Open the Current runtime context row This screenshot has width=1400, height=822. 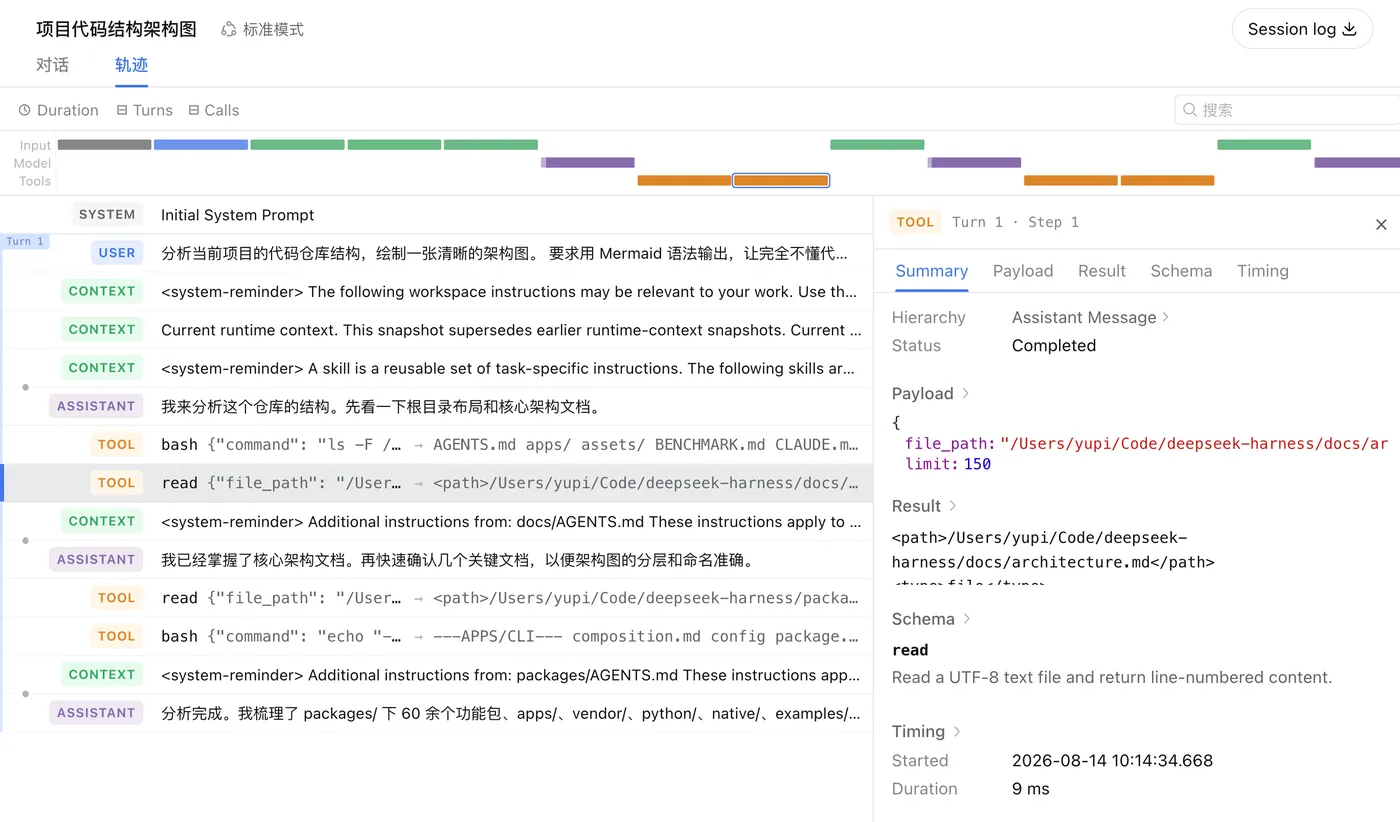point(436,329)
